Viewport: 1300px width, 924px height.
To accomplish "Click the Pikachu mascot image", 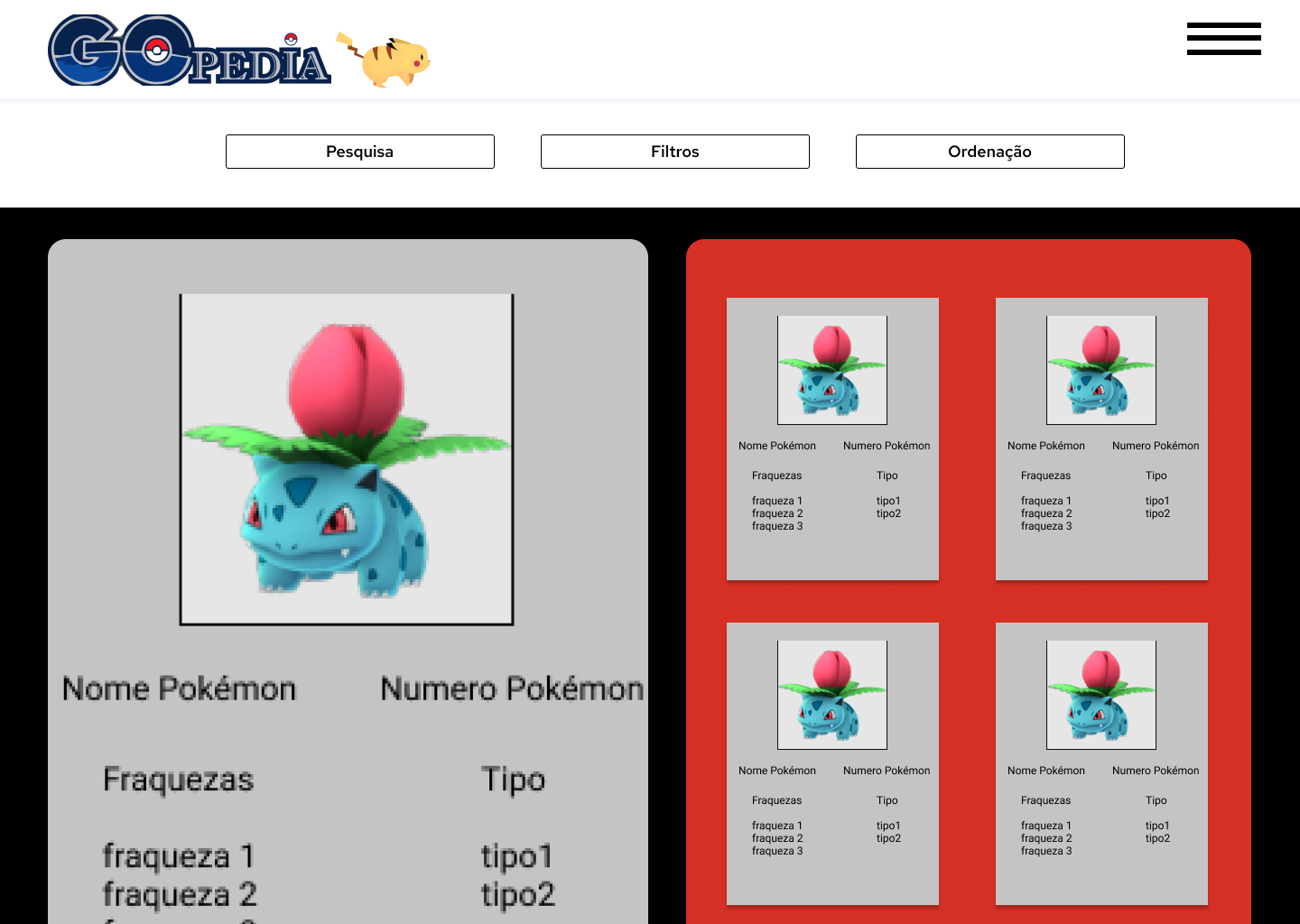I will (x=384, y=60).
